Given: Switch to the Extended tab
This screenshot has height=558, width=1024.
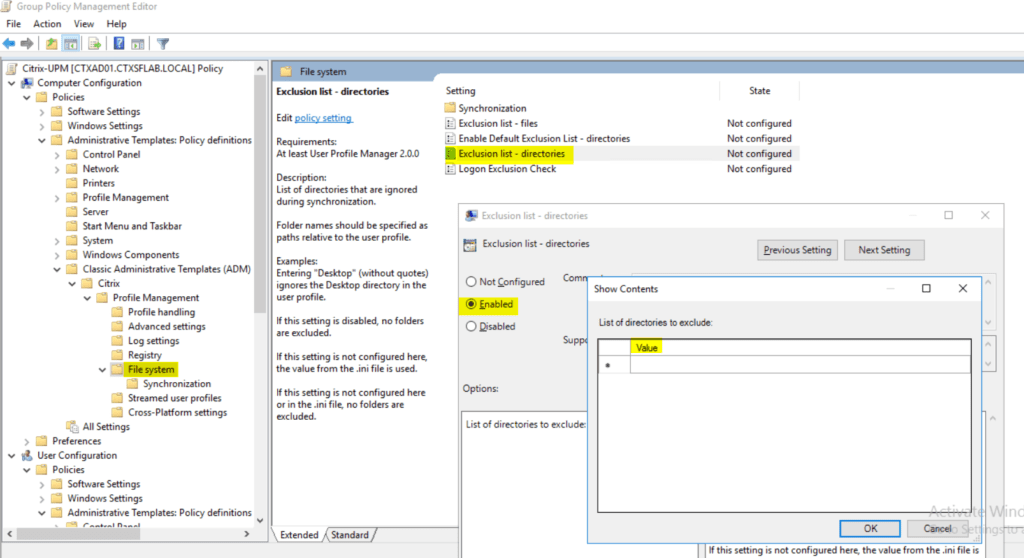Looking at the screenshot, I should [299, 534].
